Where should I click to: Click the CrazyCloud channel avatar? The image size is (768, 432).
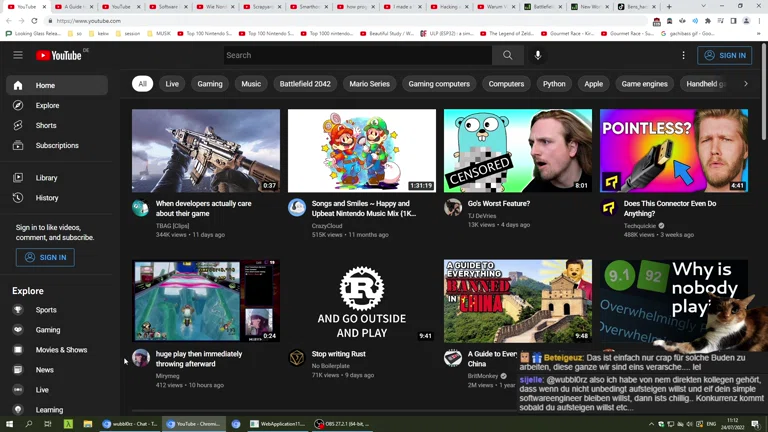pyautogui.click(x=297, y=208)
